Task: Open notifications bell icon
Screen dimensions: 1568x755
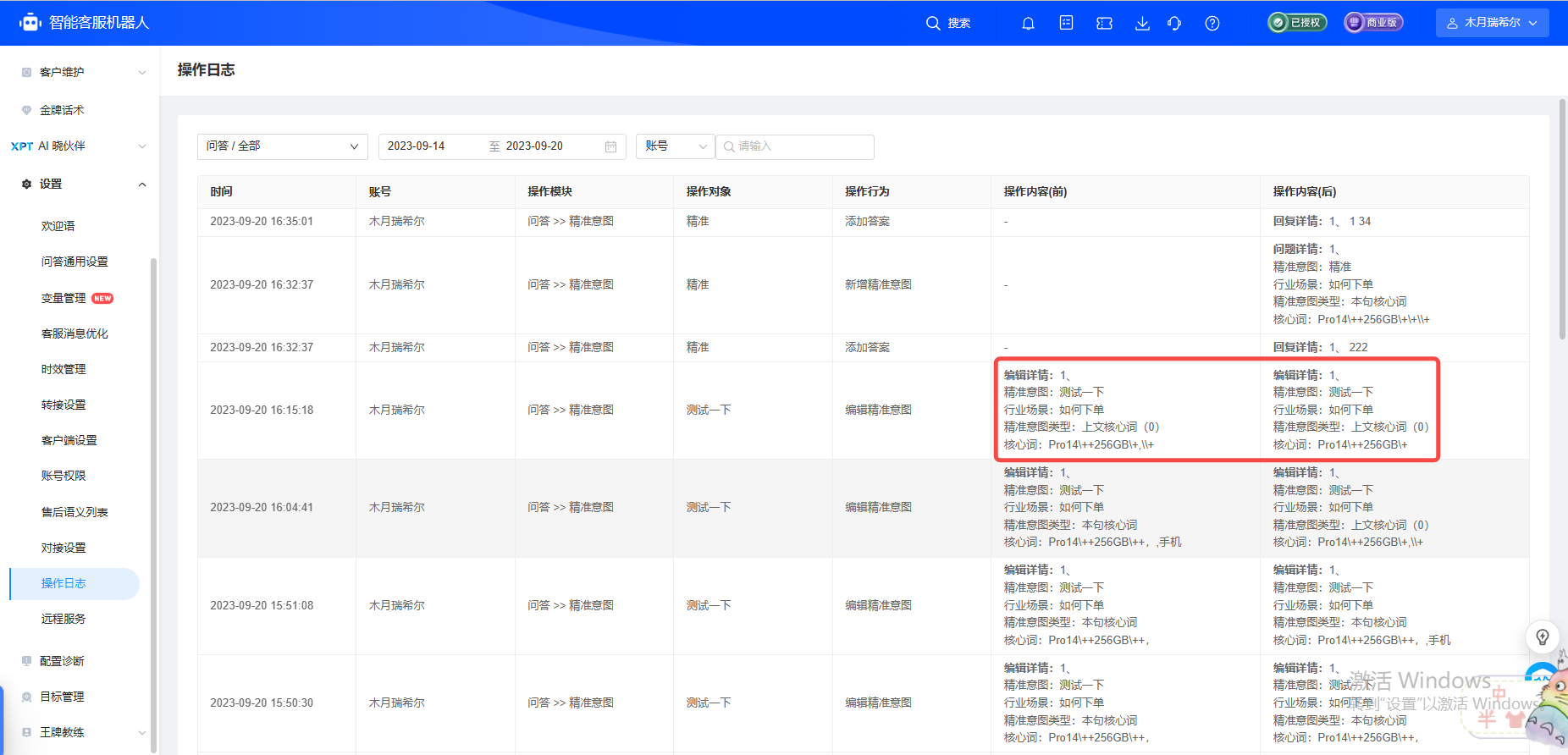Action: pyautogui.click(x=1028, y=23)
